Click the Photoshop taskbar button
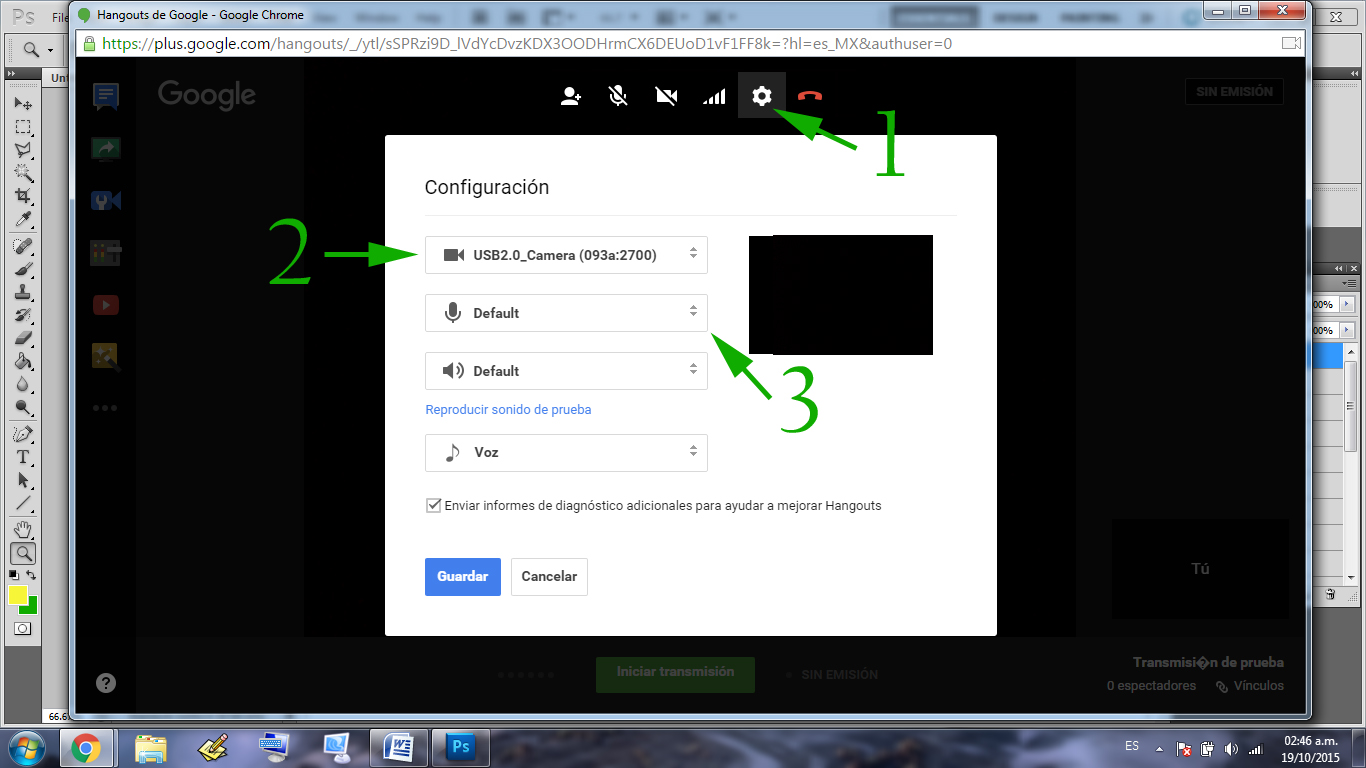The height and width of the screenshot is (768, 1366). 461,748
